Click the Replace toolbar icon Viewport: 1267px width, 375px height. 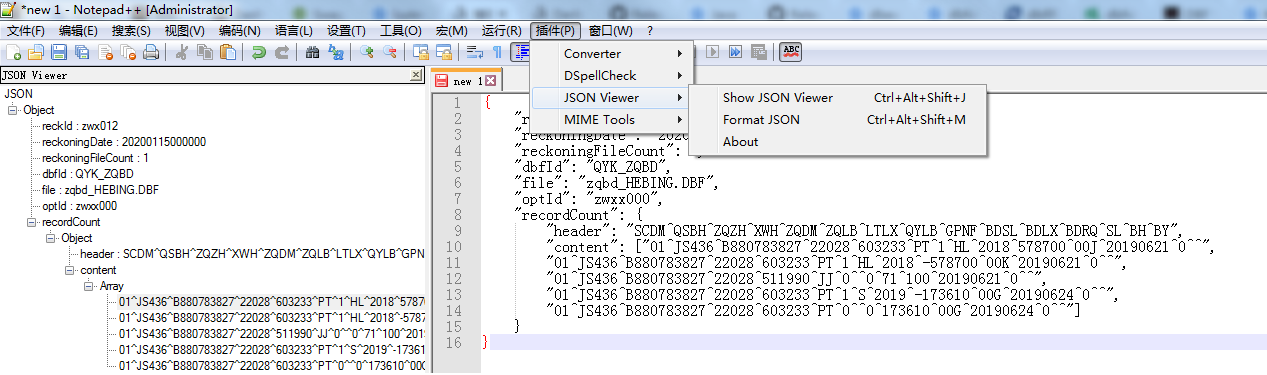point(335,52)
